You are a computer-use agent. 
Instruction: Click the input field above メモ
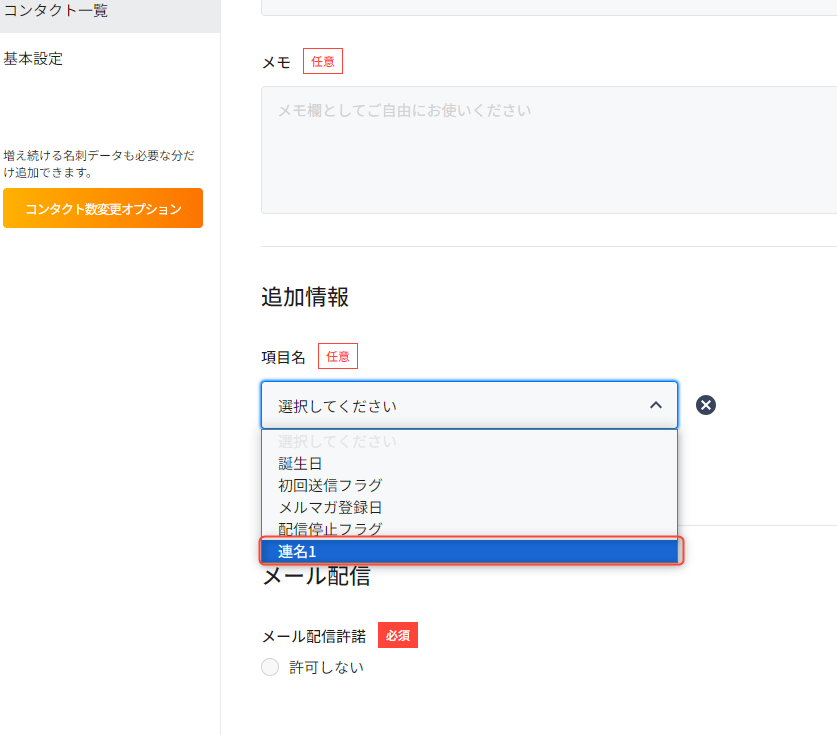coord(548,7)
